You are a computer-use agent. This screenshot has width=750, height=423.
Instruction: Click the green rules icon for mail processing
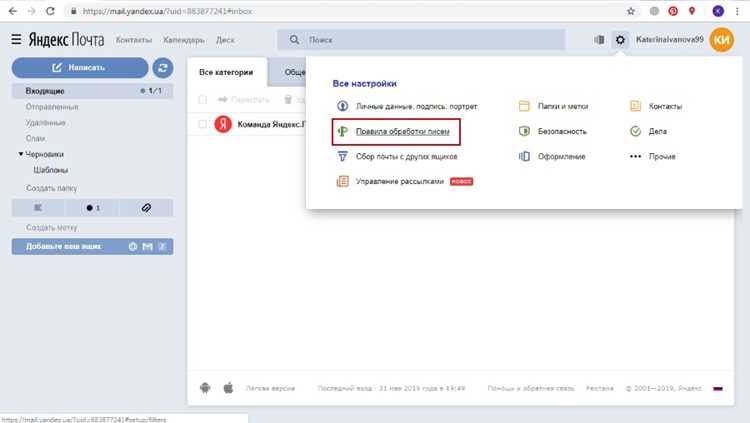pyautogui.click(x=342, y=131)
